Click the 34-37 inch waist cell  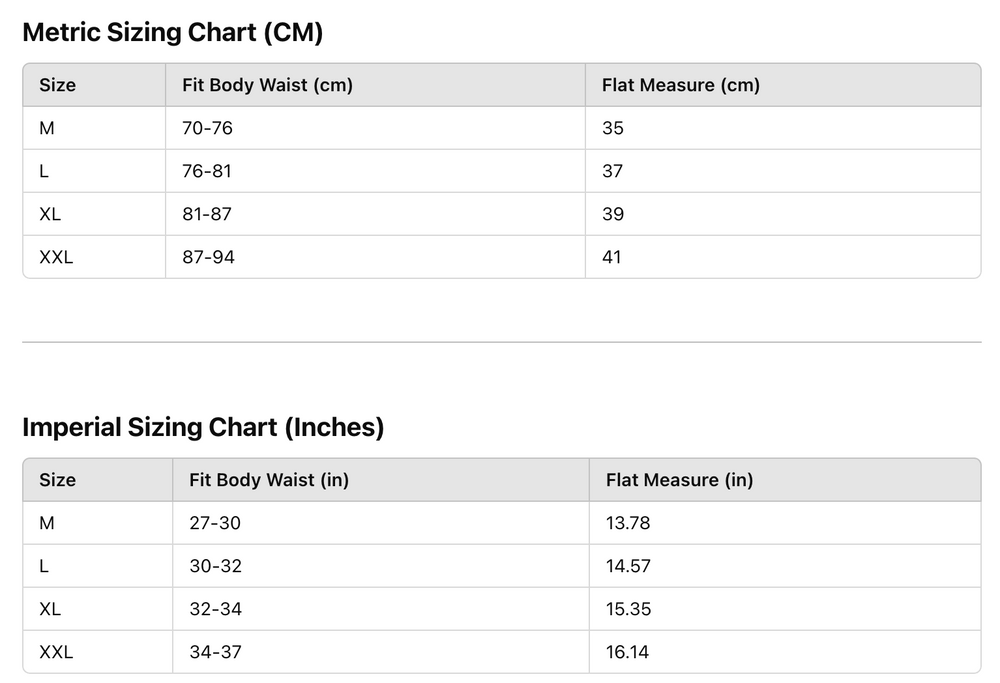[x=215, y=652]
